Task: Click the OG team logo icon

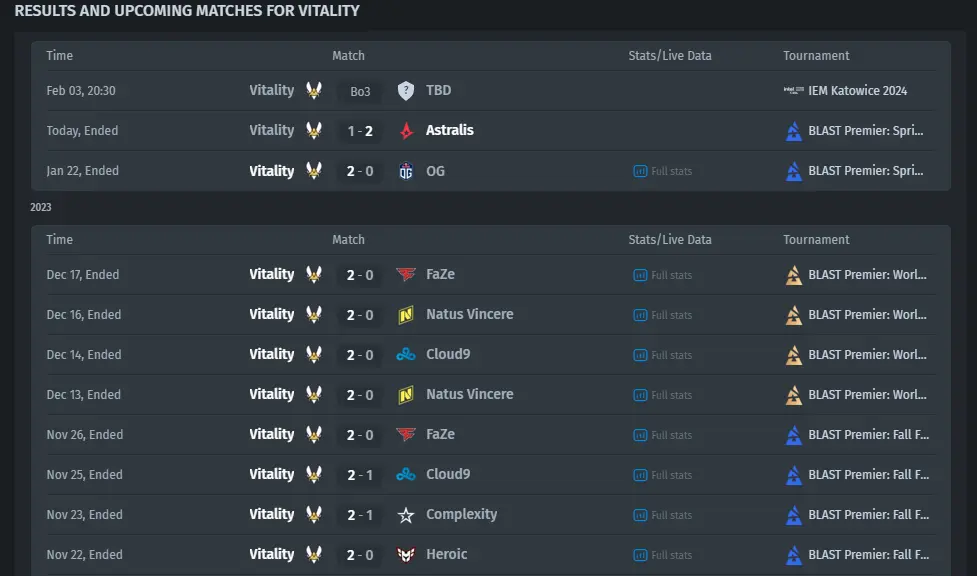Action: tap(406, 171)
